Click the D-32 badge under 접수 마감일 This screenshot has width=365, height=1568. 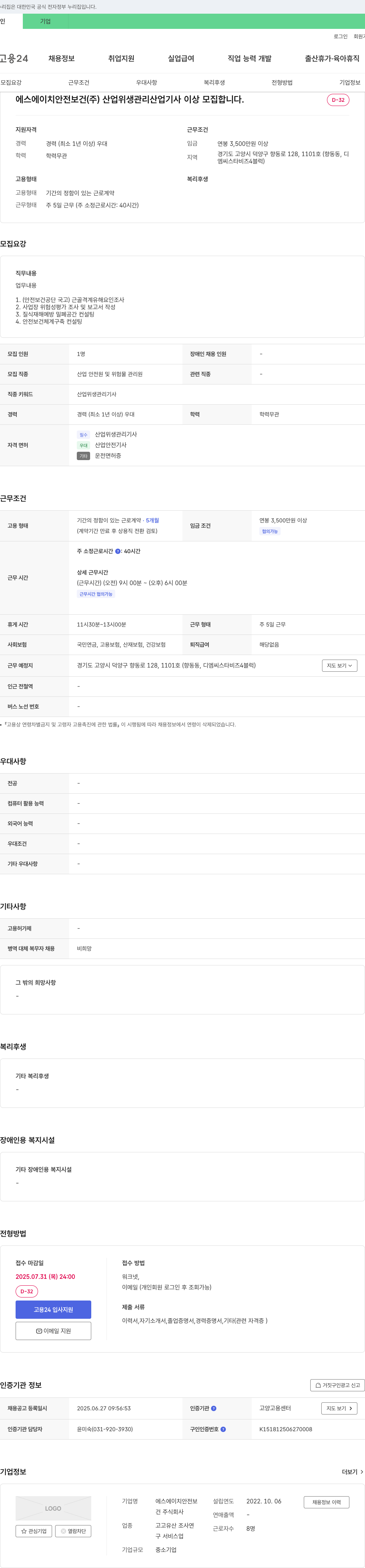pyautogui.click(x=27, y=1291)
